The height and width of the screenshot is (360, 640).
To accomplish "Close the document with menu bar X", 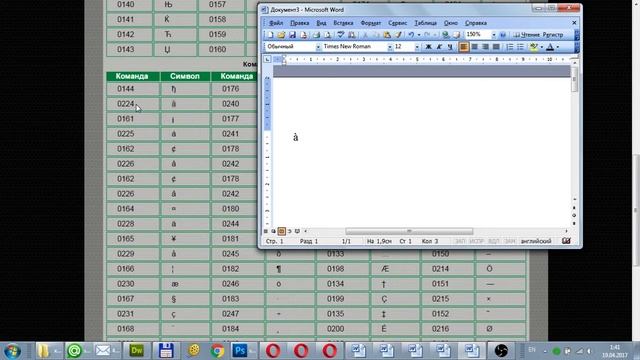I will click(574, 23).
